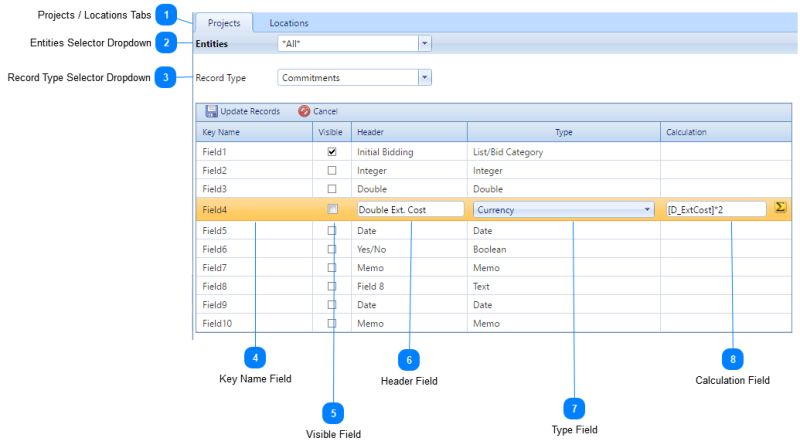Click the Type column header

[x=564, y=132]
